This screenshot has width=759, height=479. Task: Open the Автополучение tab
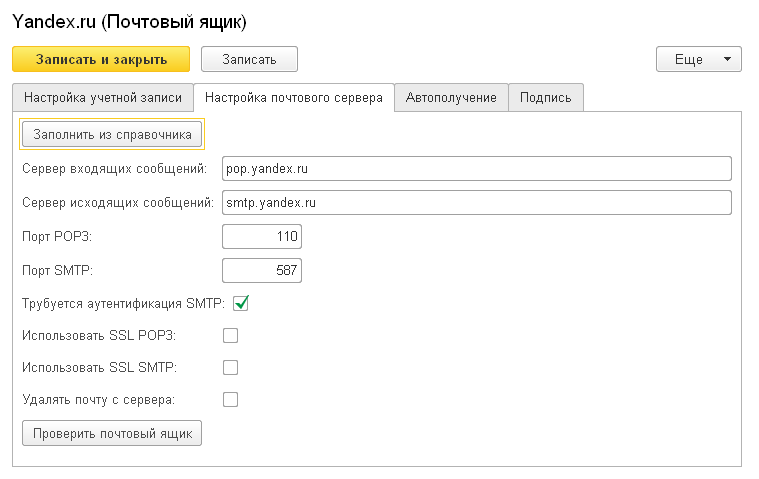click(x=451, y=98)
